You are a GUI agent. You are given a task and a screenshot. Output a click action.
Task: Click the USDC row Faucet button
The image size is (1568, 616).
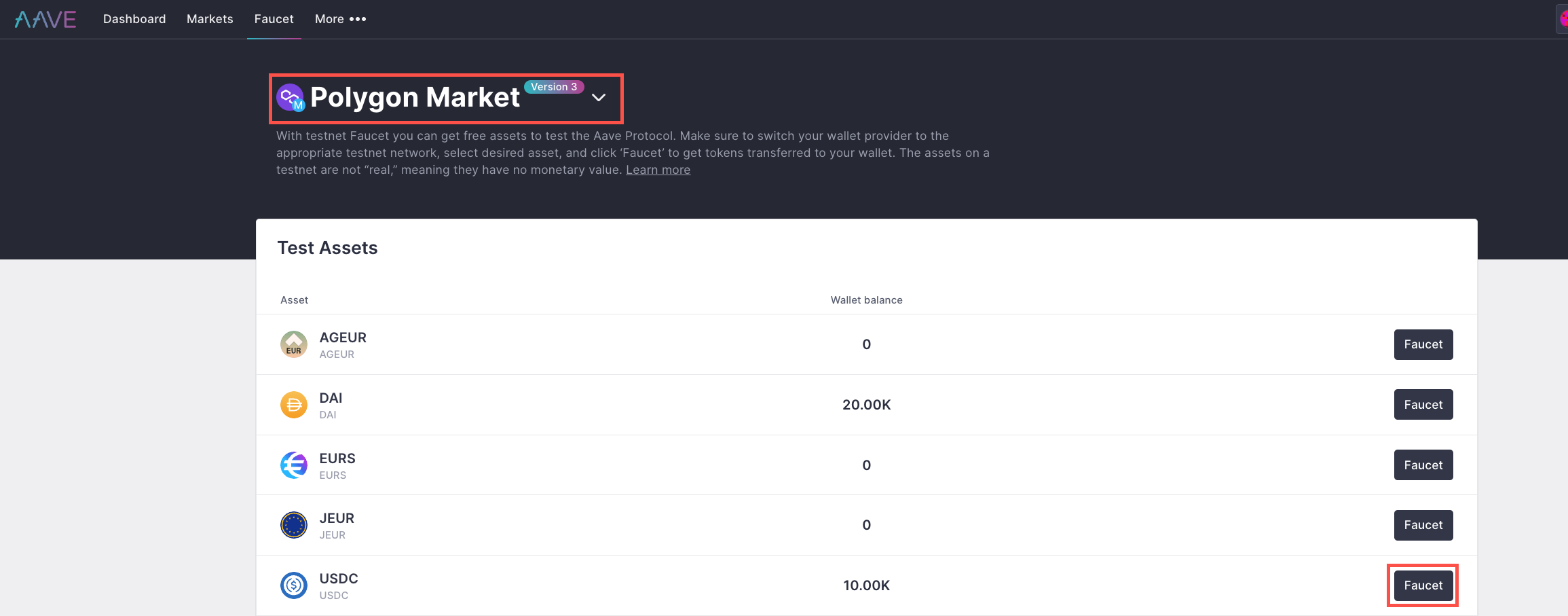1423,585
